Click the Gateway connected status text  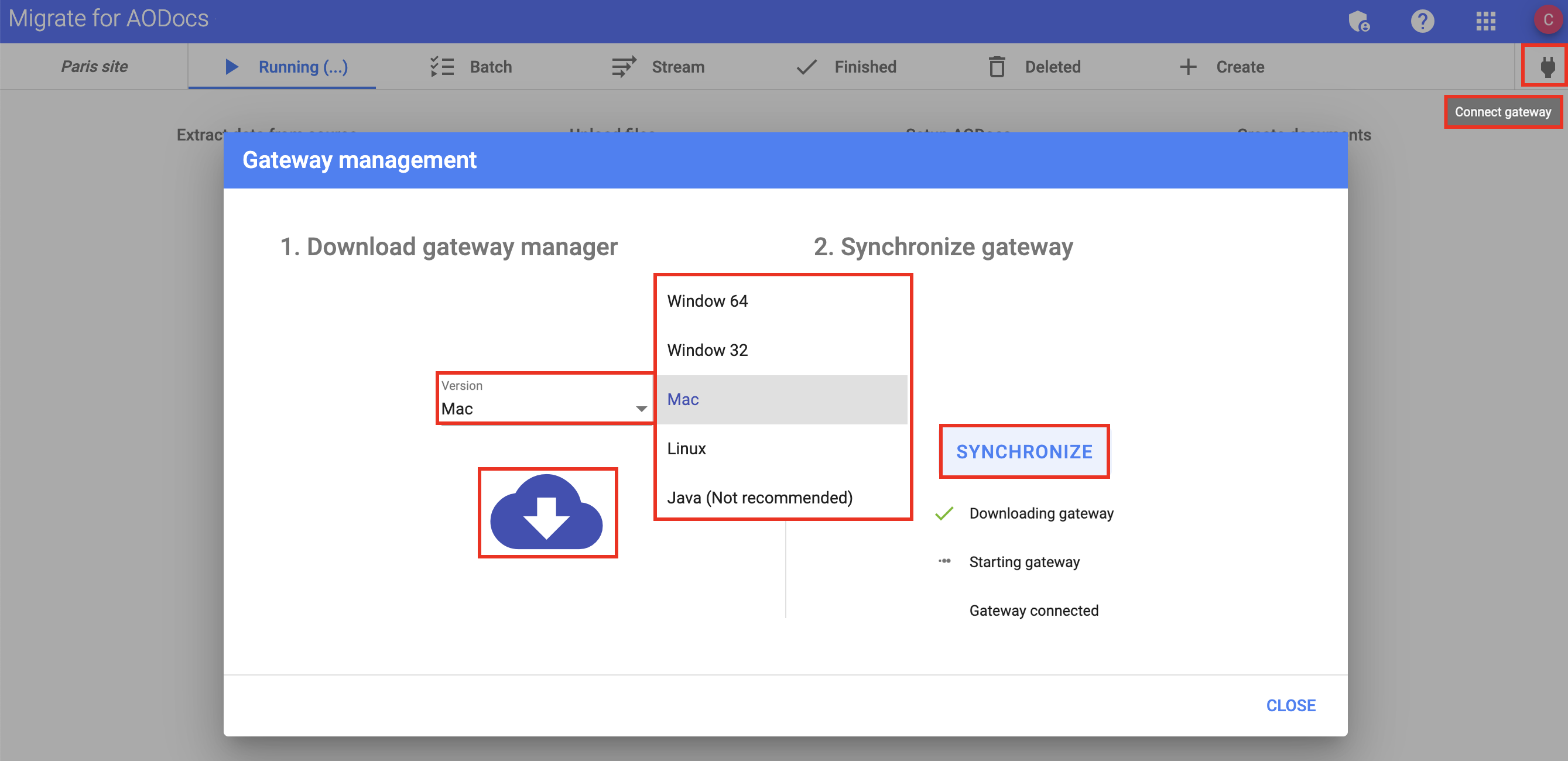point(1033,611)
